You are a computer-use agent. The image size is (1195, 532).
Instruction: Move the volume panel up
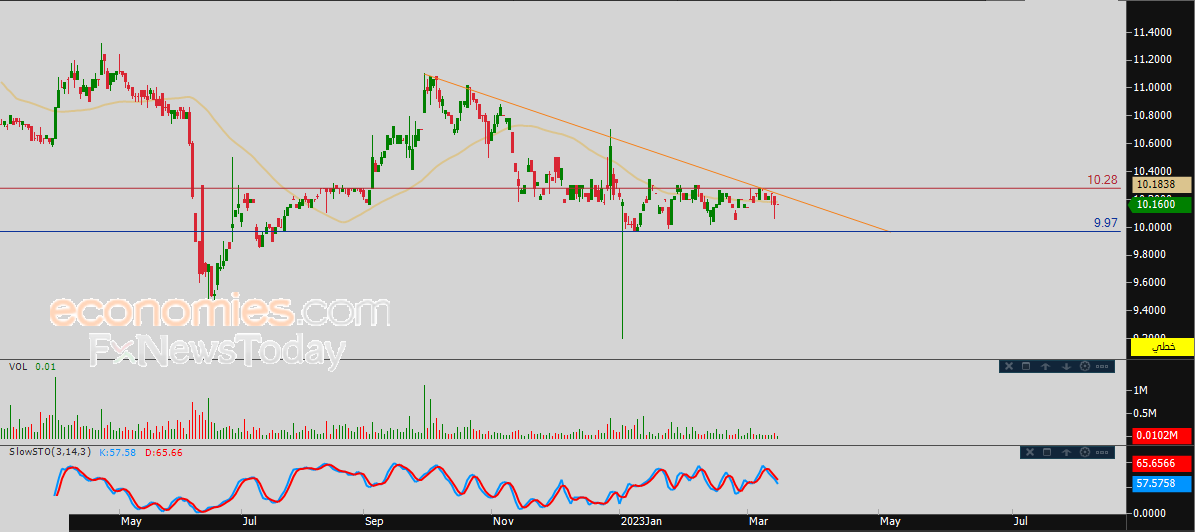(x=1045, y=367)
